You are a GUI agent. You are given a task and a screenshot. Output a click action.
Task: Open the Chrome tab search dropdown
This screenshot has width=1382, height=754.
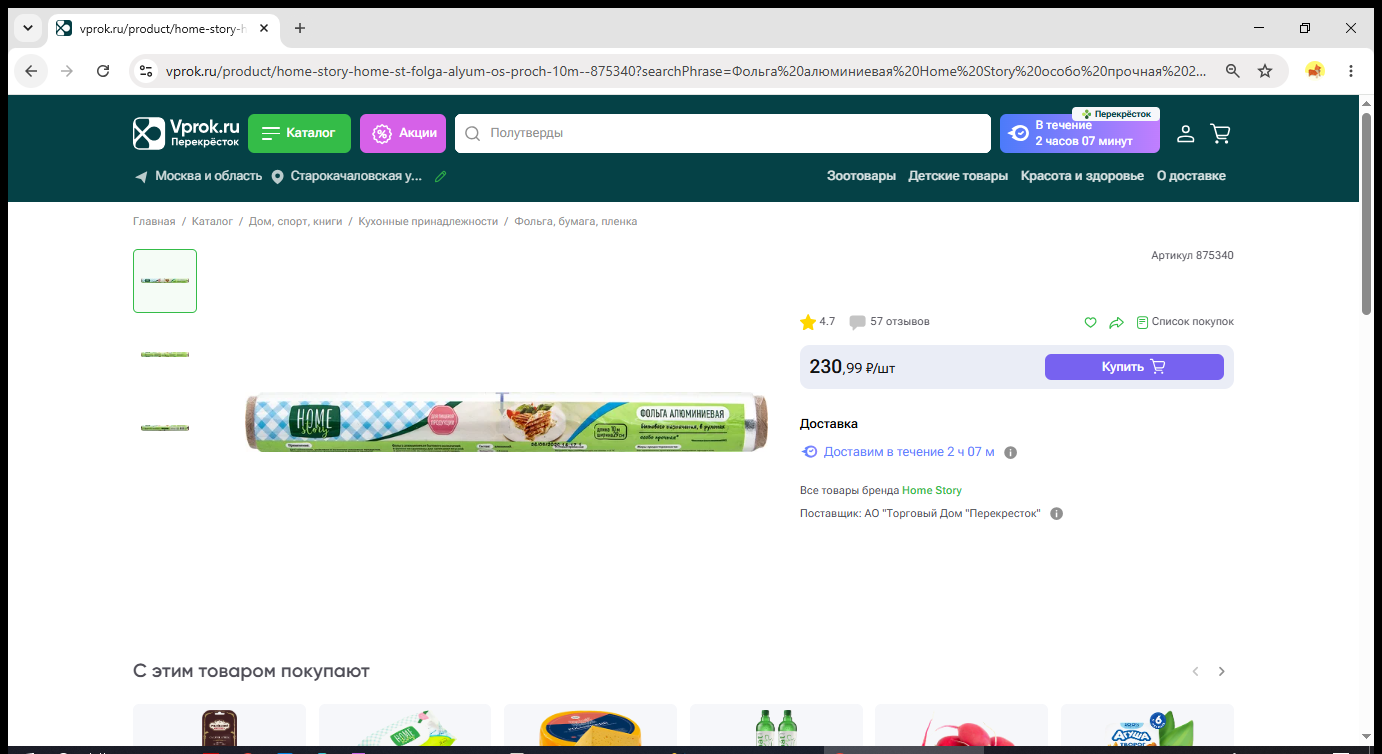click(x=26, y=28)
